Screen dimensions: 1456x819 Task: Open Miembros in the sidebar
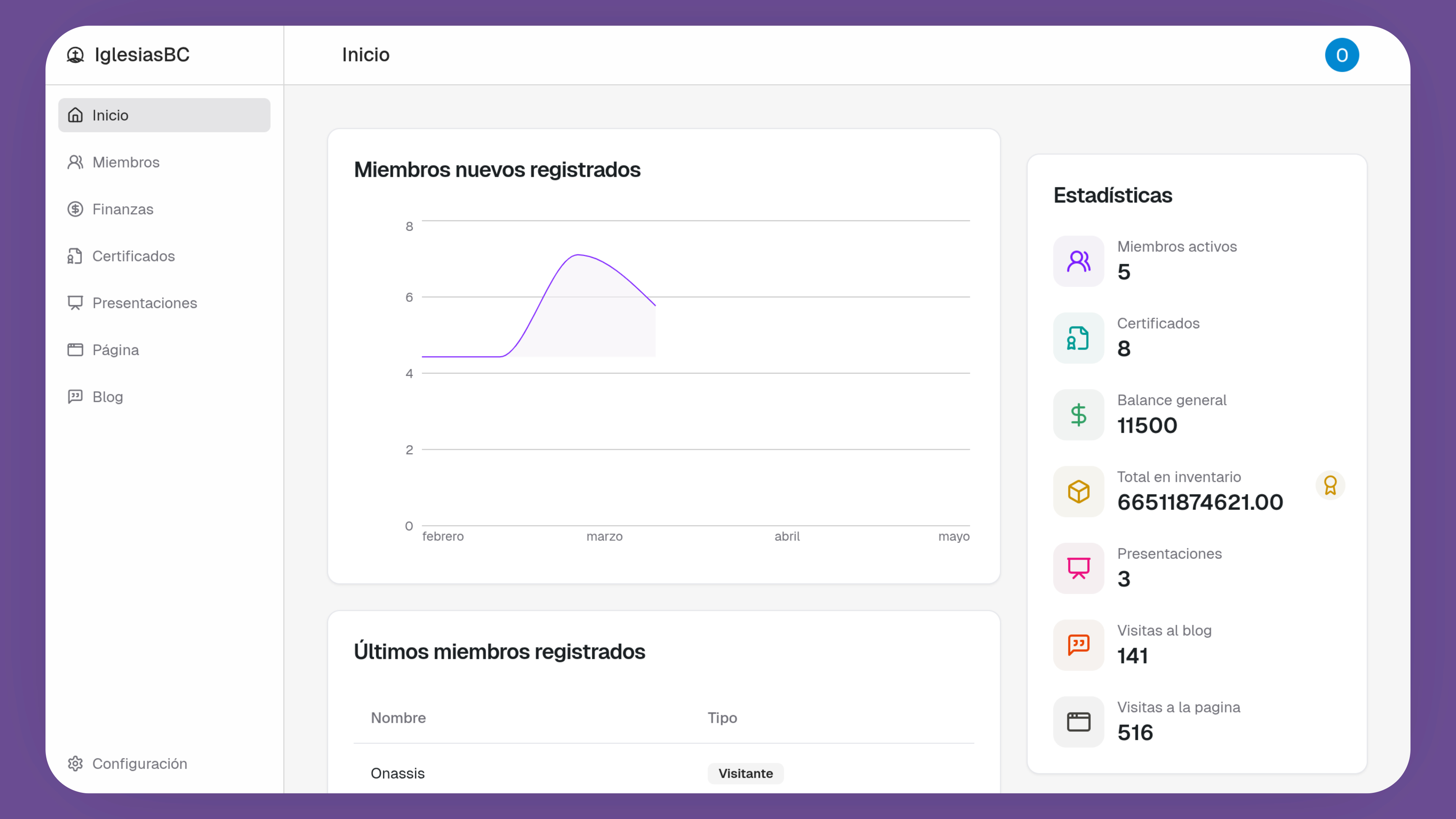[x=126, y=162]
